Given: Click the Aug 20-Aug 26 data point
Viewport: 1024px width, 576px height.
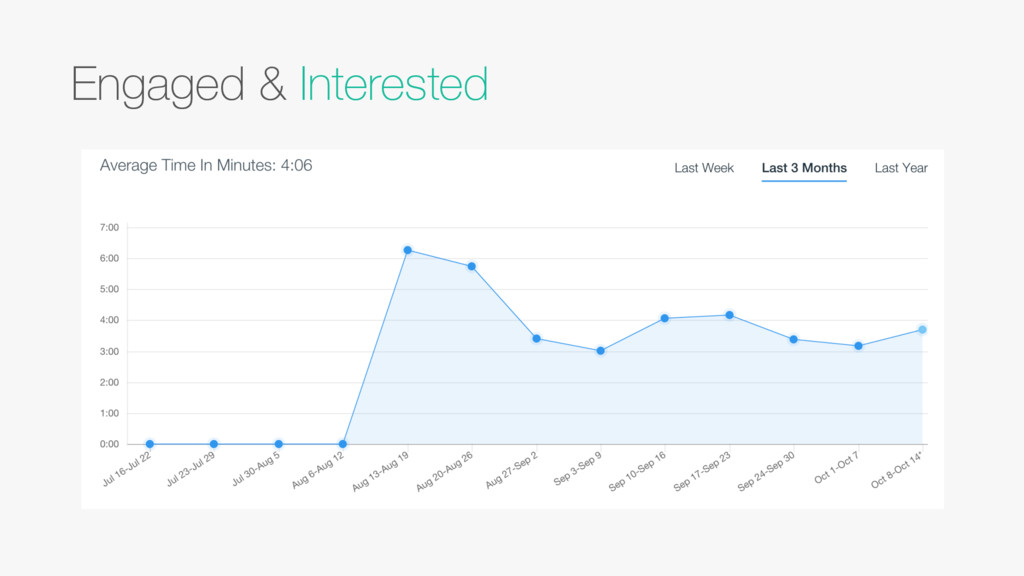Looking at the screenshot, I should [x=471, y=266].
